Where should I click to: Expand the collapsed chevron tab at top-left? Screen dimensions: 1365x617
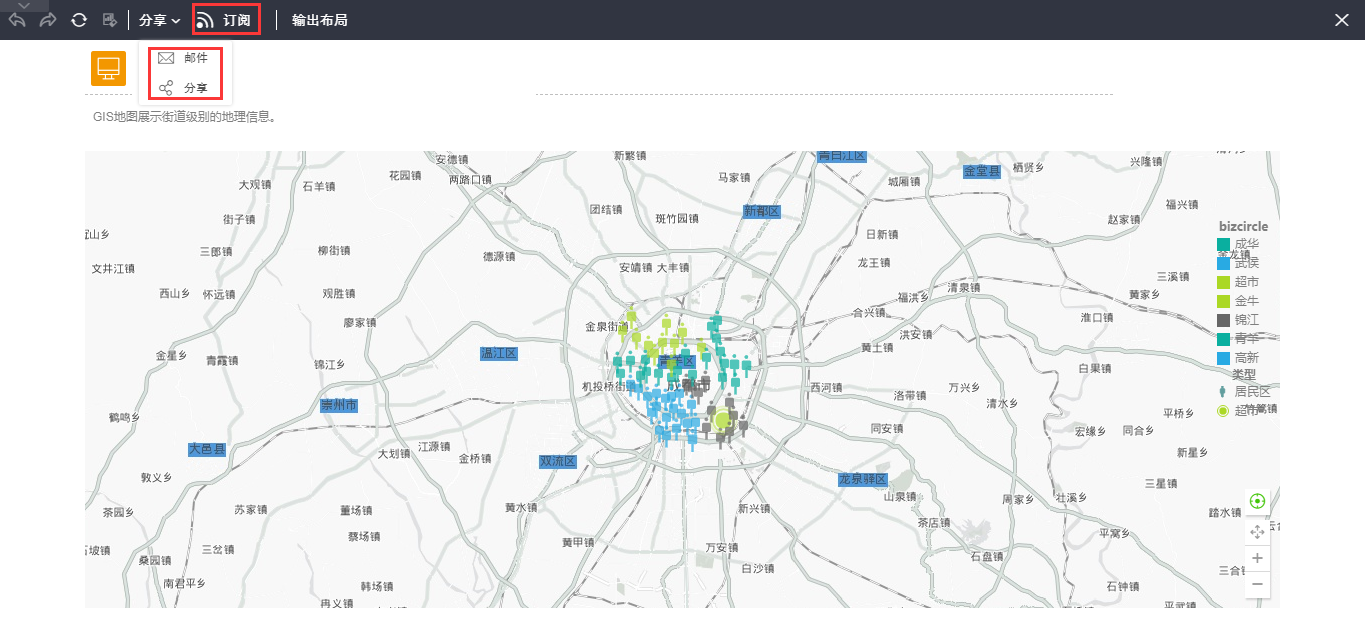pos(25,6)
